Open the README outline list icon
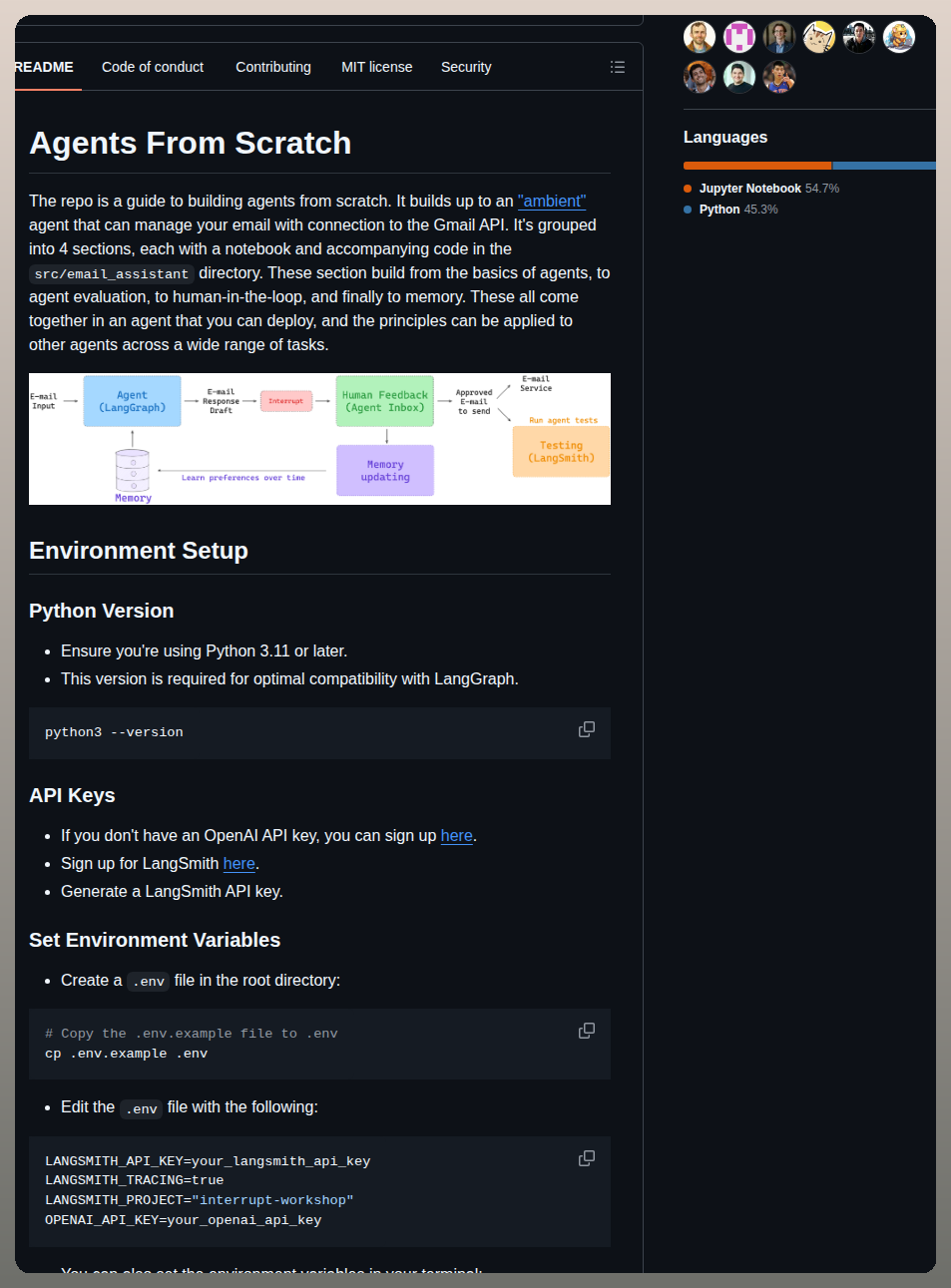The width and height of the screenshot is (951, 1288). coord(618,67)
